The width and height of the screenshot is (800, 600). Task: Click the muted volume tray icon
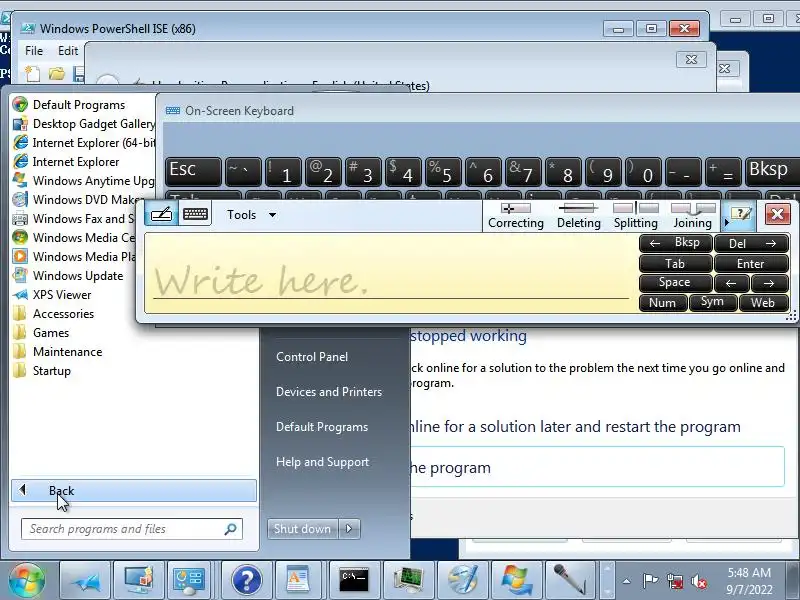(x=698, y=581)
